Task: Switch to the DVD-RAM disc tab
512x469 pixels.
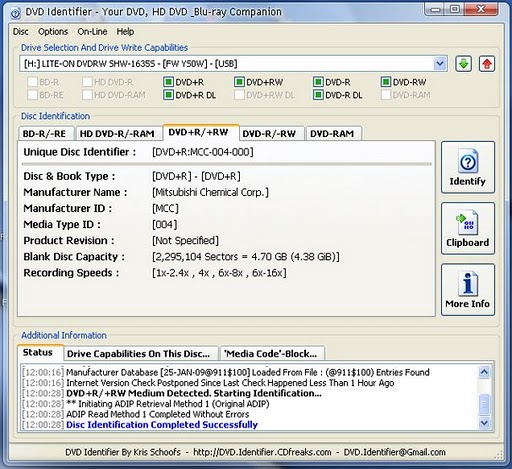Action: 333,133
